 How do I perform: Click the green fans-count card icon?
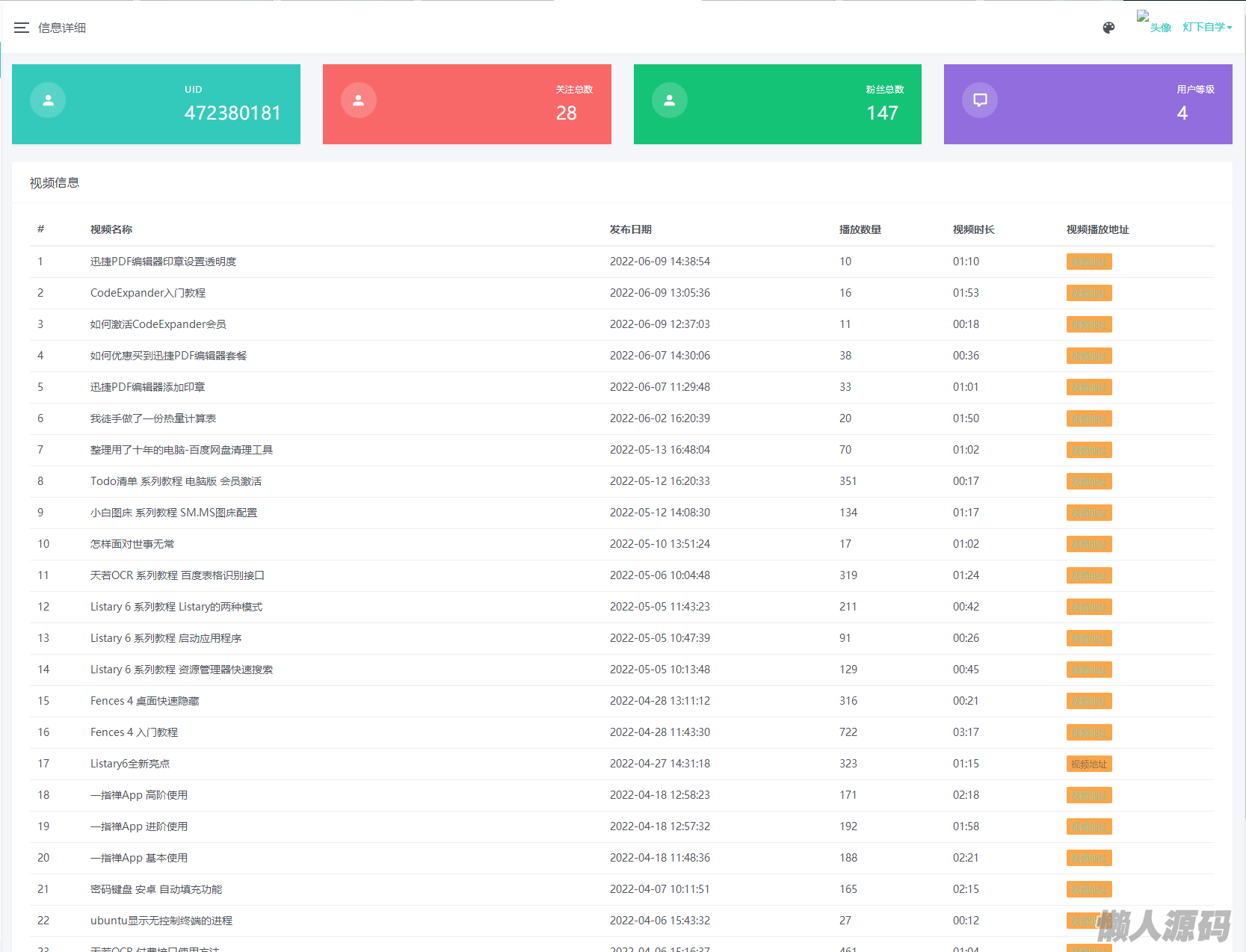tap(670, 100)
